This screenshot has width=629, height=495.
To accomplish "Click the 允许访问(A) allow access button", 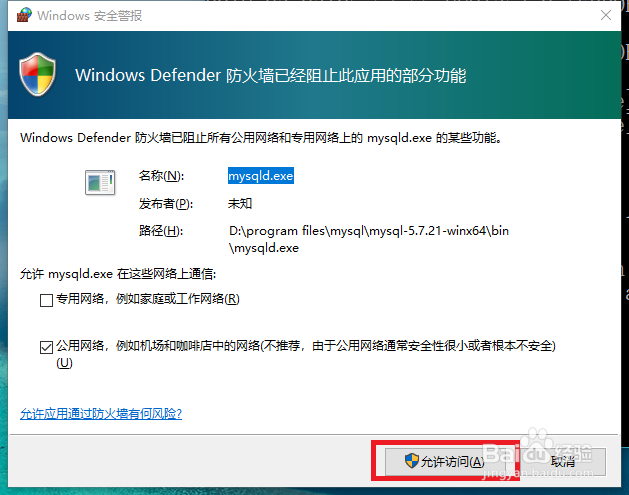I will 444,461.
